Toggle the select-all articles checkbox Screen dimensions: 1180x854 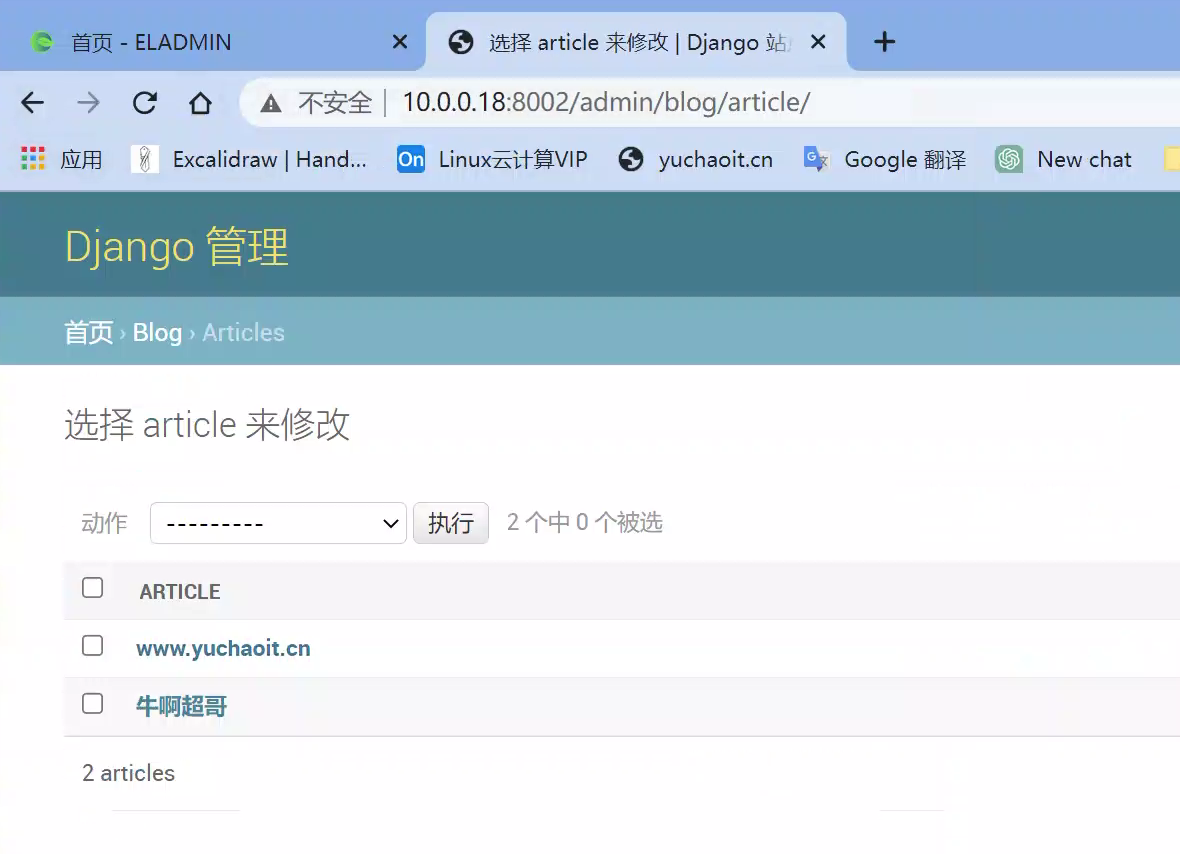click(93, 588)
